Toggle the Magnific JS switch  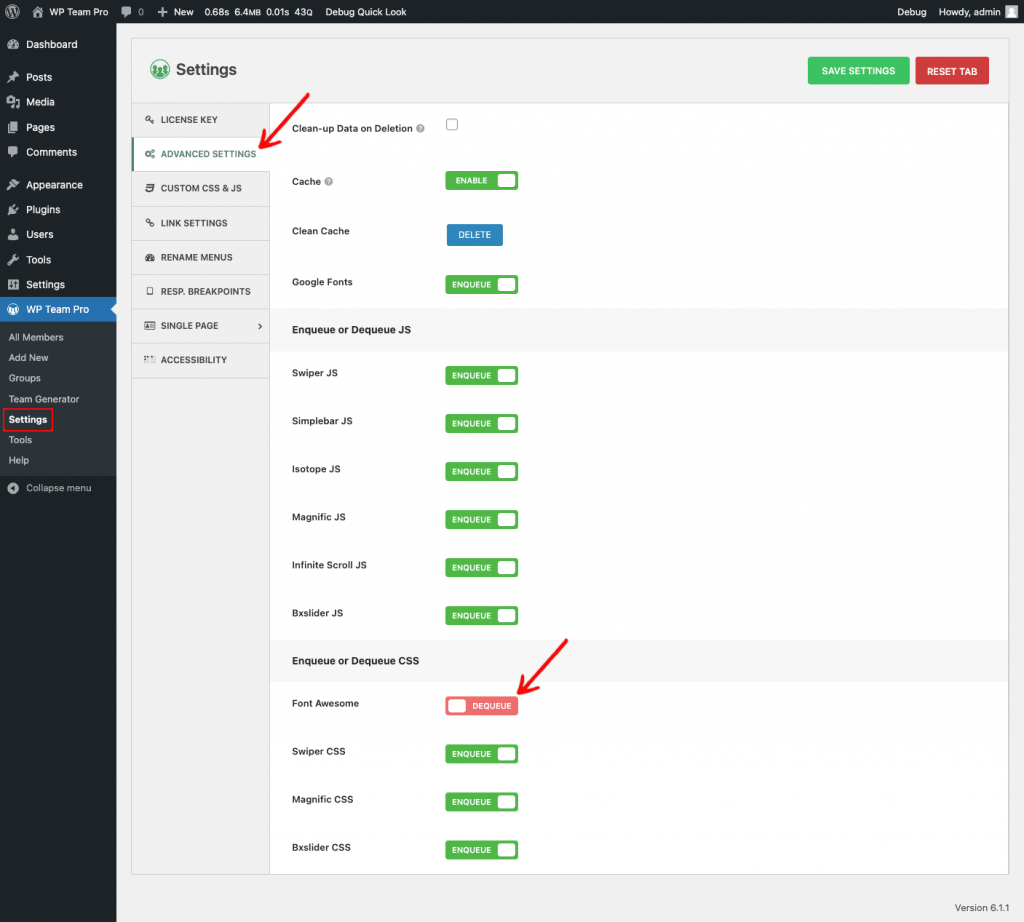[481, 520]
